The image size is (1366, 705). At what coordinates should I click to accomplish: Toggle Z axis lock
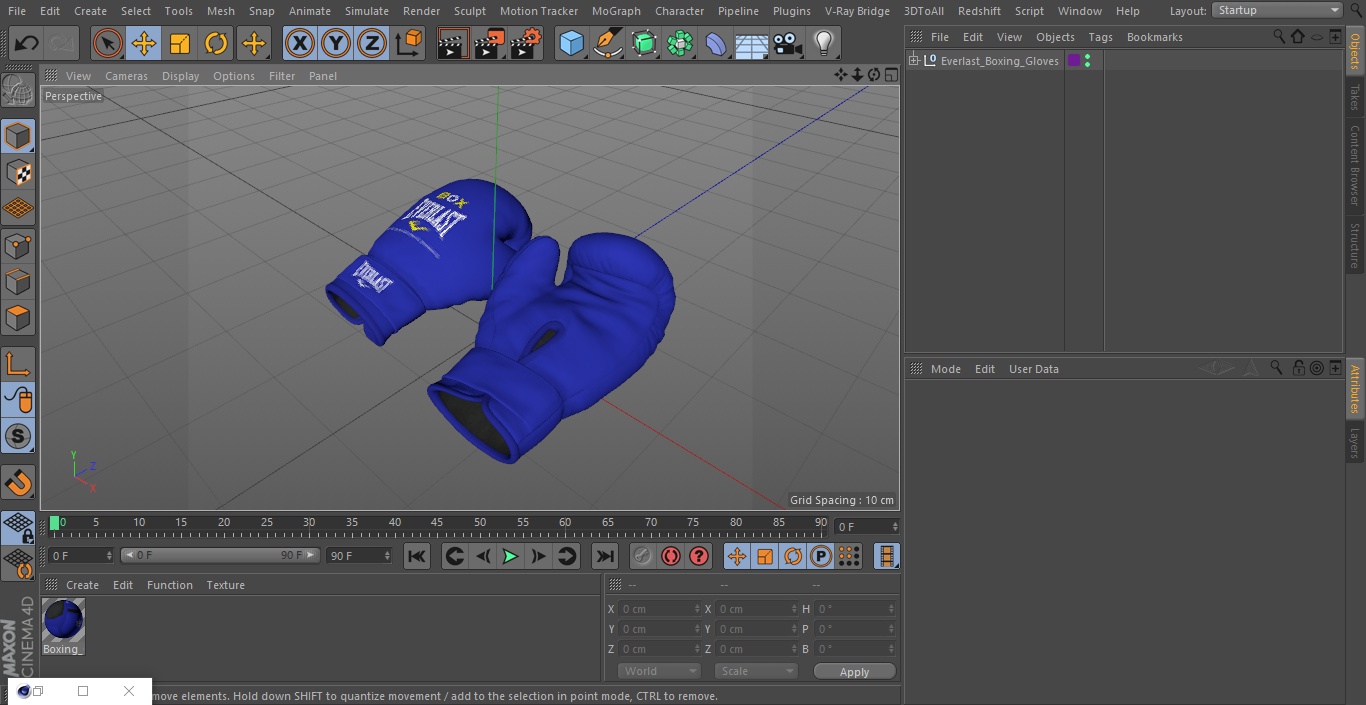[x=372, y=43]
